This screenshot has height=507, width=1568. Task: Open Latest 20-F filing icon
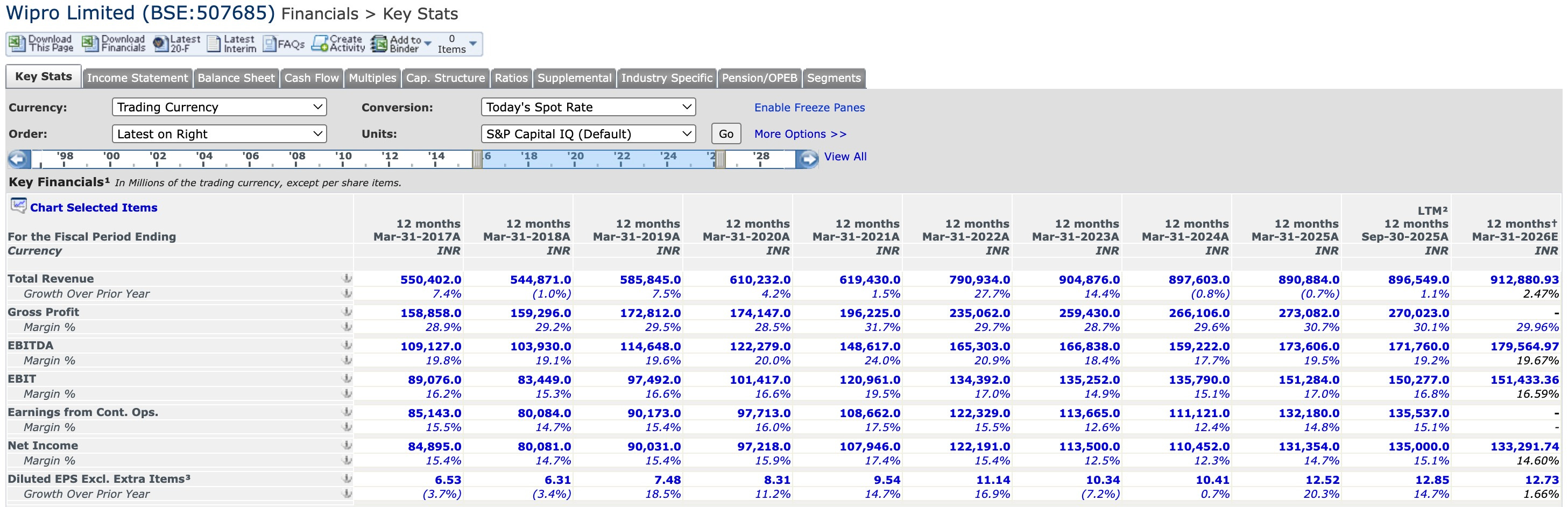pyautogui.click(x=161, y=44)
